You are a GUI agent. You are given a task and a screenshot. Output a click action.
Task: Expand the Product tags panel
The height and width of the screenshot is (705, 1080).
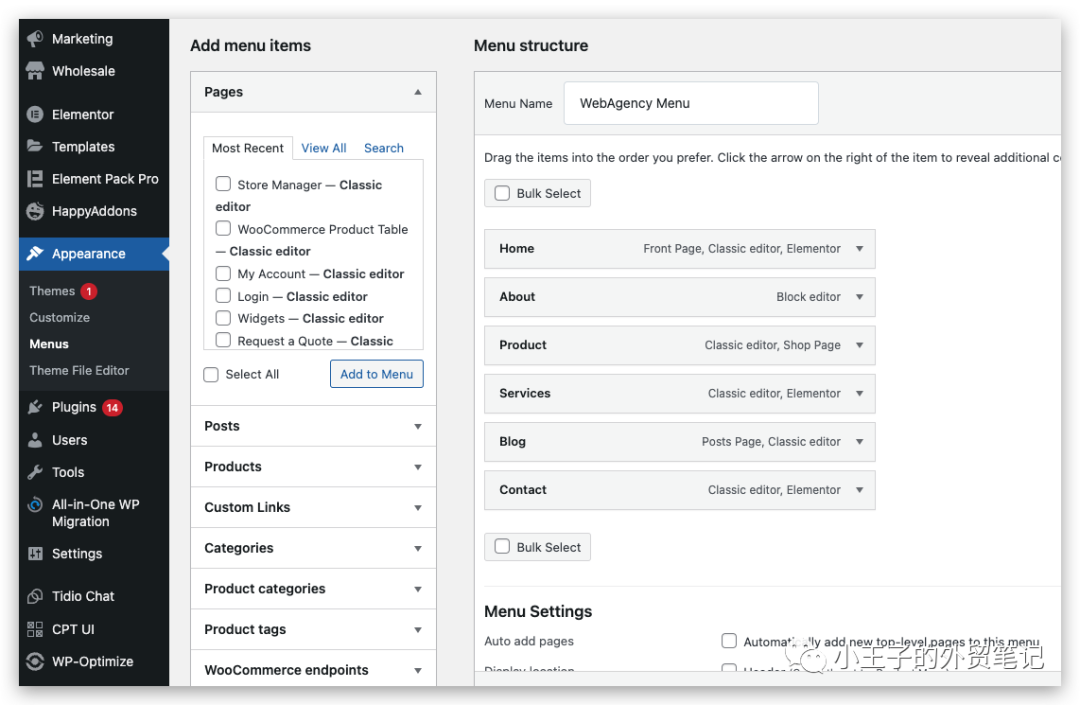pyautogui.click(x=417, y=629)
